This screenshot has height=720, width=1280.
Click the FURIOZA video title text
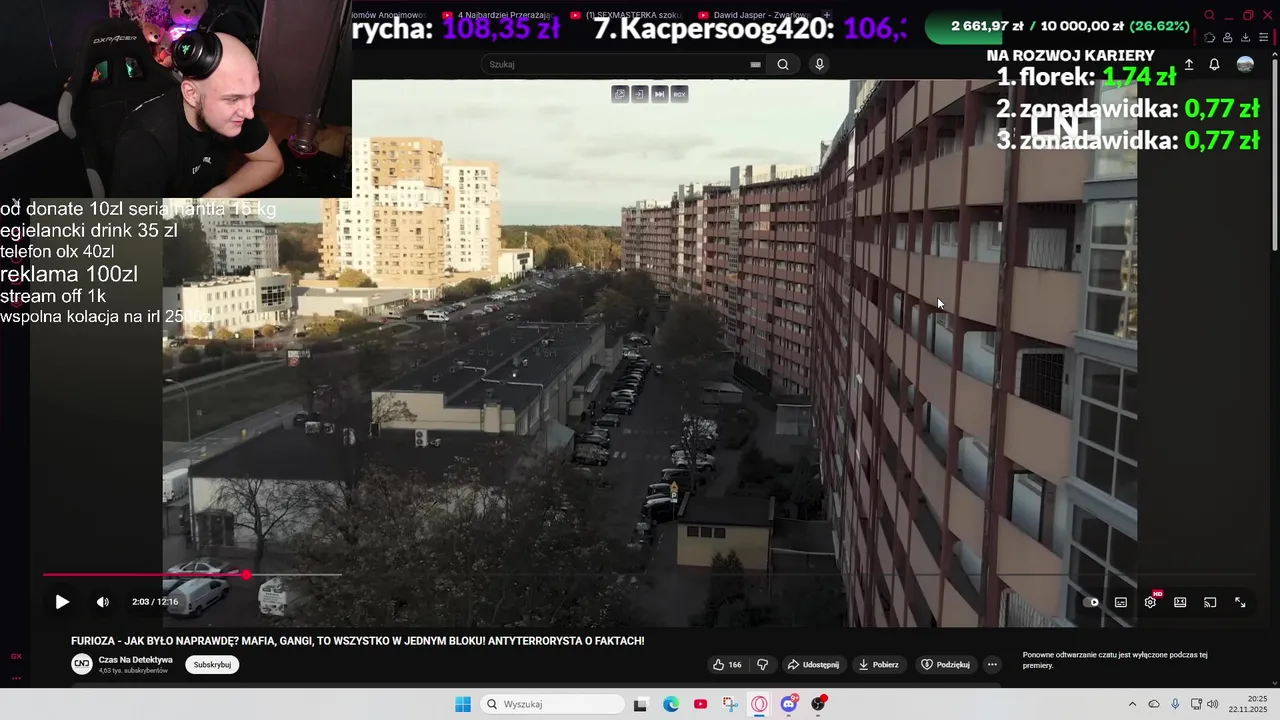[357, 641]
